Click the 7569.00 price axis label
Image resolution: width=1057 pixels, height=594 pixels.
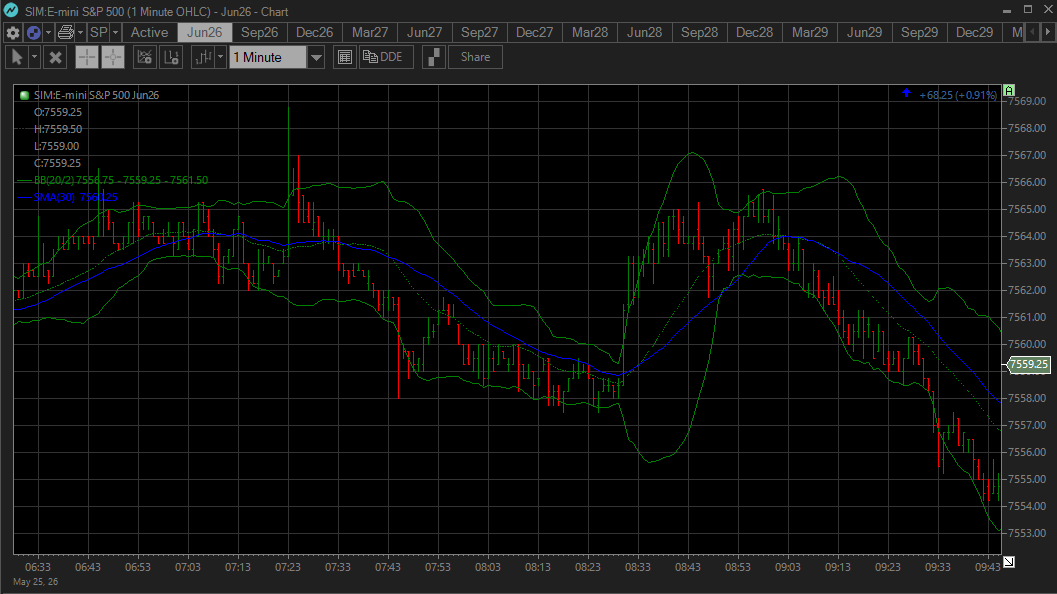click(1027, 101)
